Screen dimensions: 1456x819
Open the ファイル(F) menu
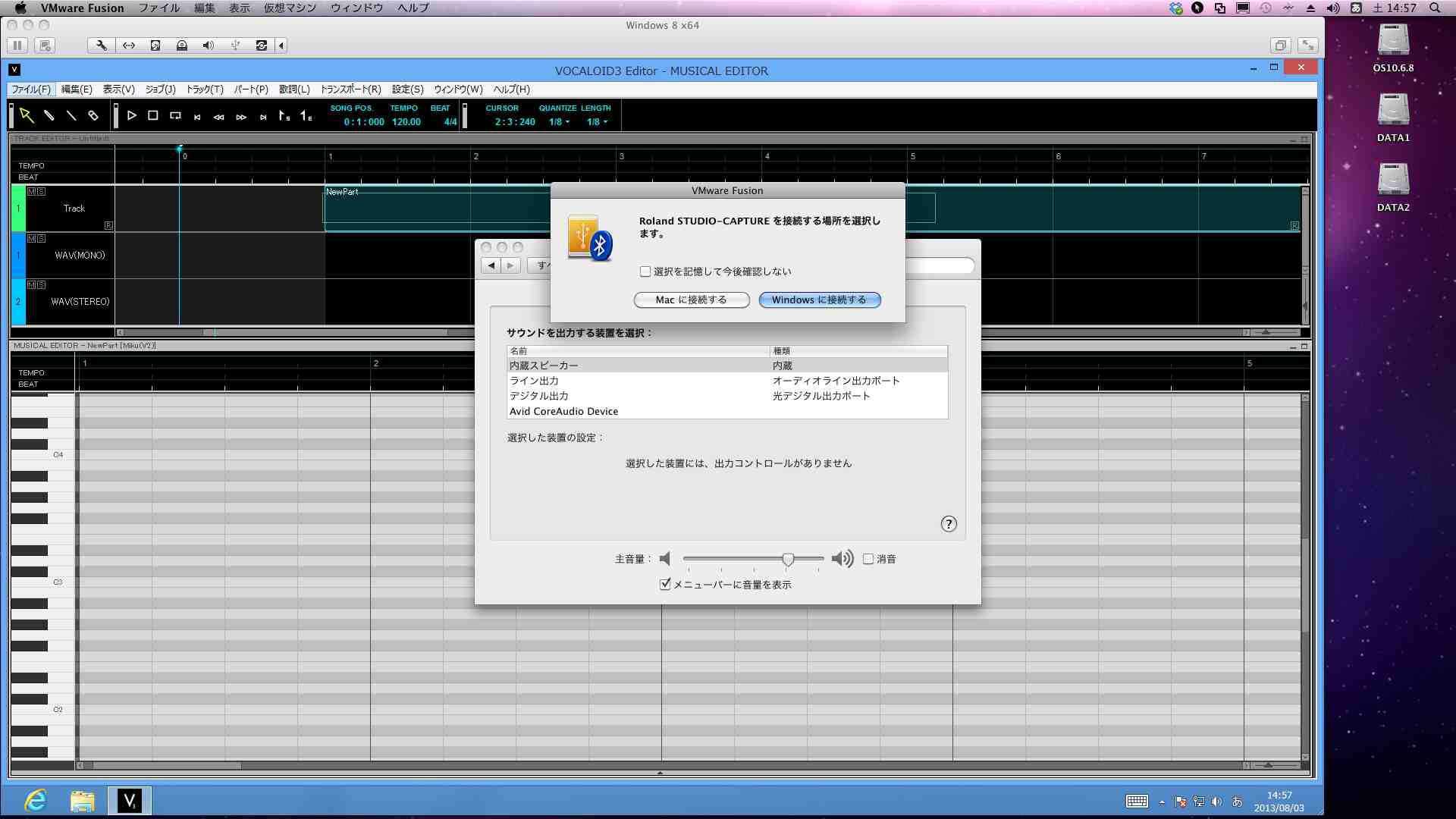(31, 89)
